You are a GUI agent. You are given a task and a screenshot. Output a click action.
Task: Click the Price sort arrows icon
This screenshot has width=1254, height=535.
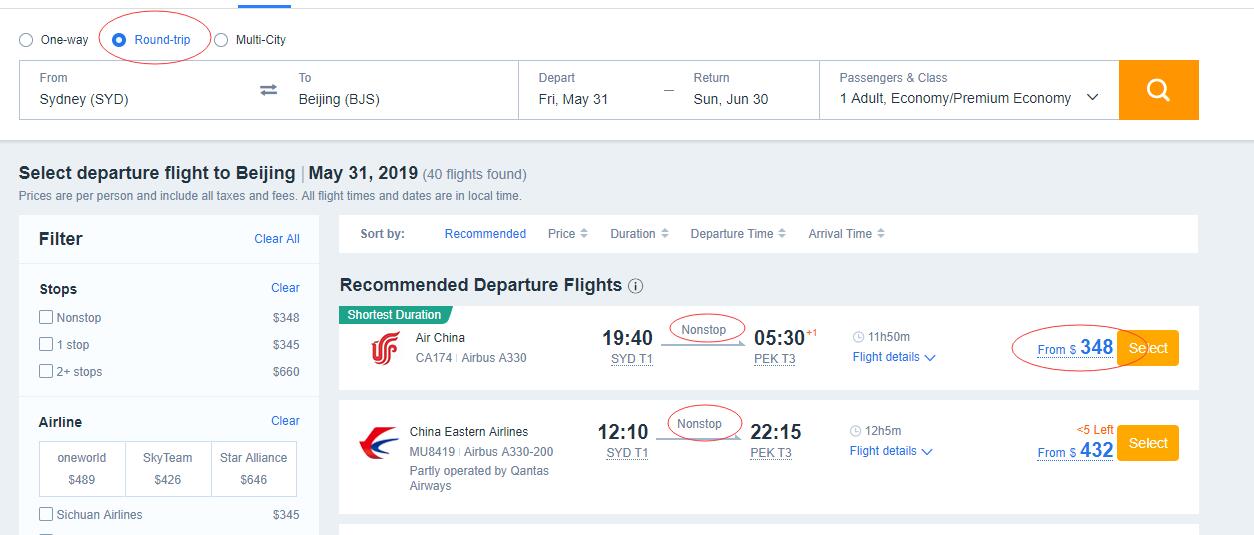[584, 234]
